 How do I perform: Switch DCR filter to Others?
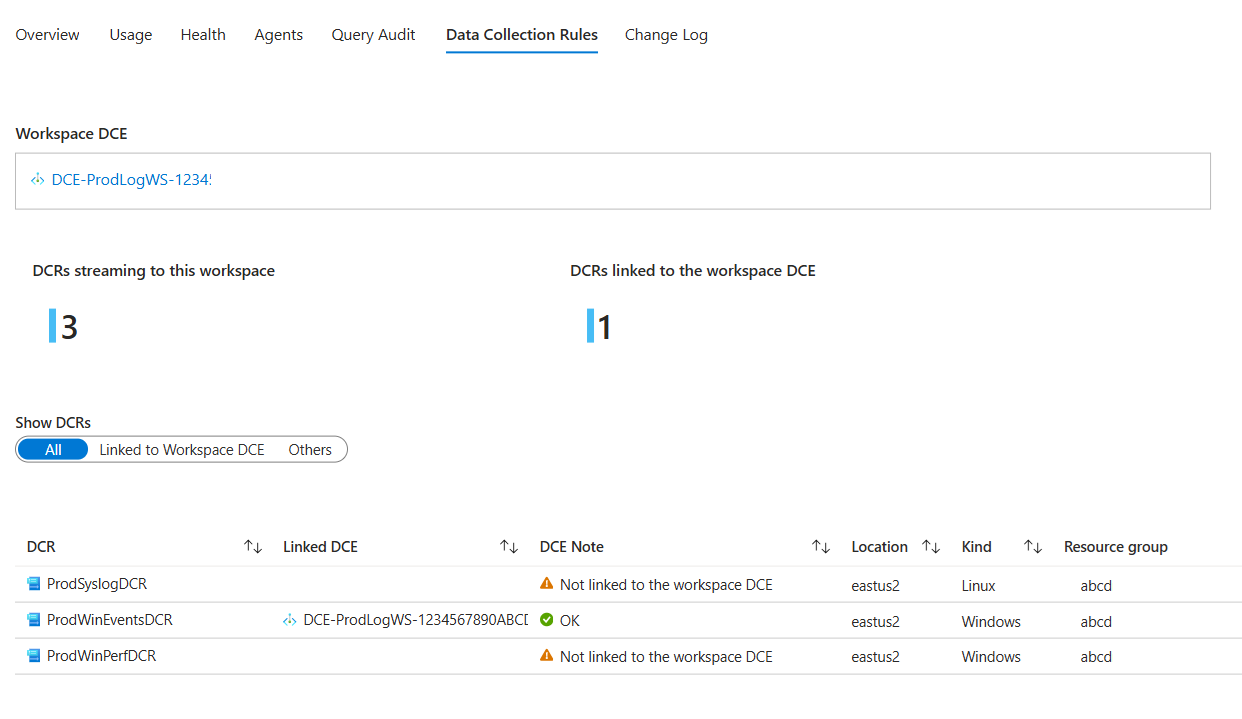[x=310, y=450]
